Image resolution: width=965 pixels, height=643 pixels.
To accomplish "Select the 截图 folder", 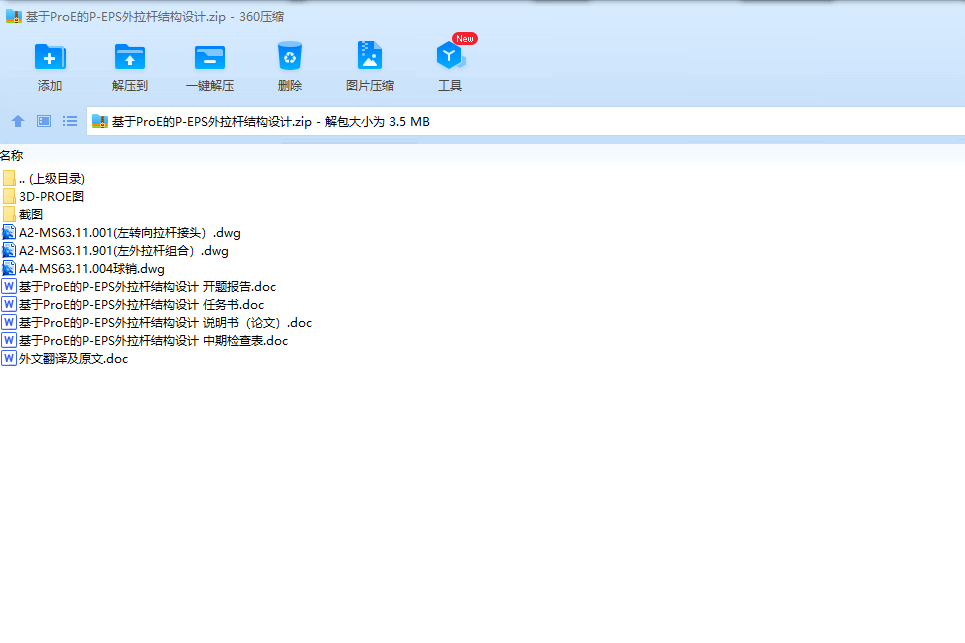I will coord(22,214).
